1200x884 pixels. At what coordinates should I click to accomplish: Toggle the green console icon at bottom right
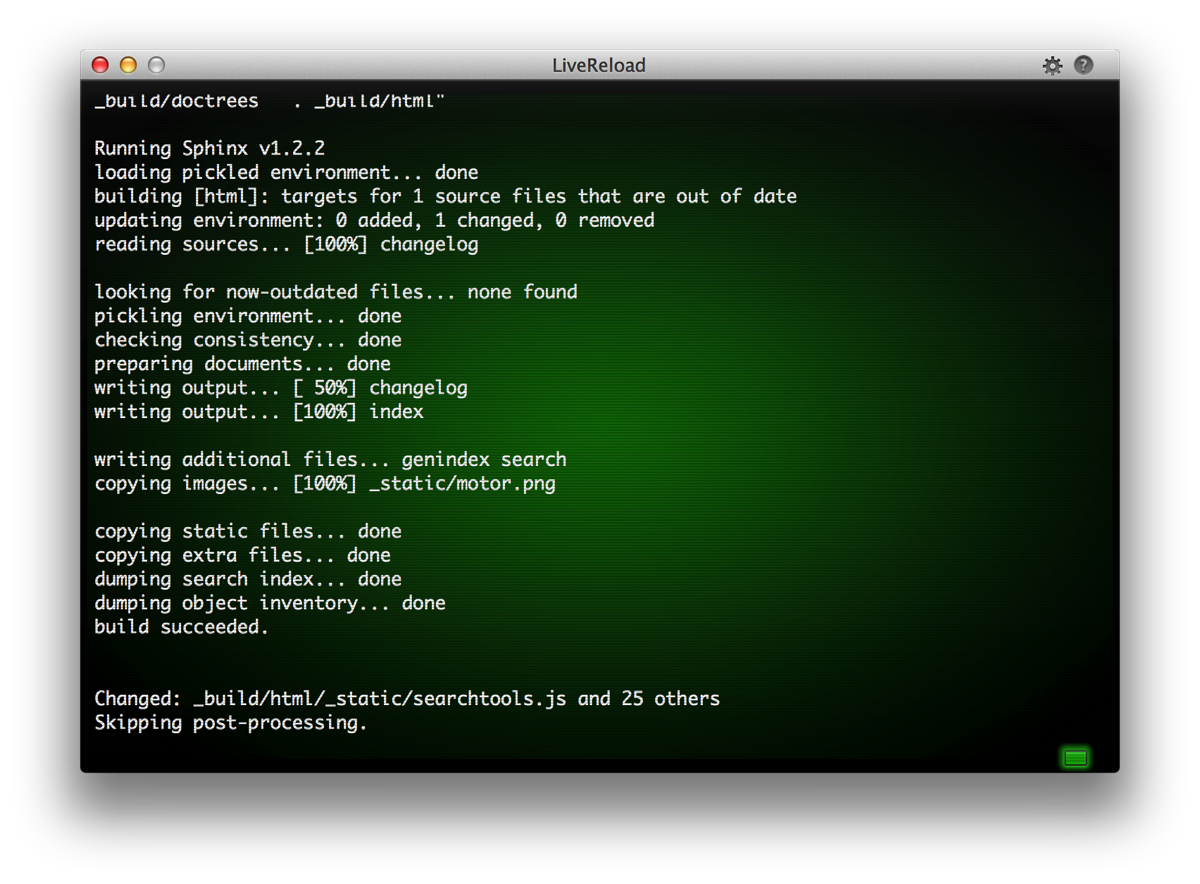click(x=1075, y=758)
